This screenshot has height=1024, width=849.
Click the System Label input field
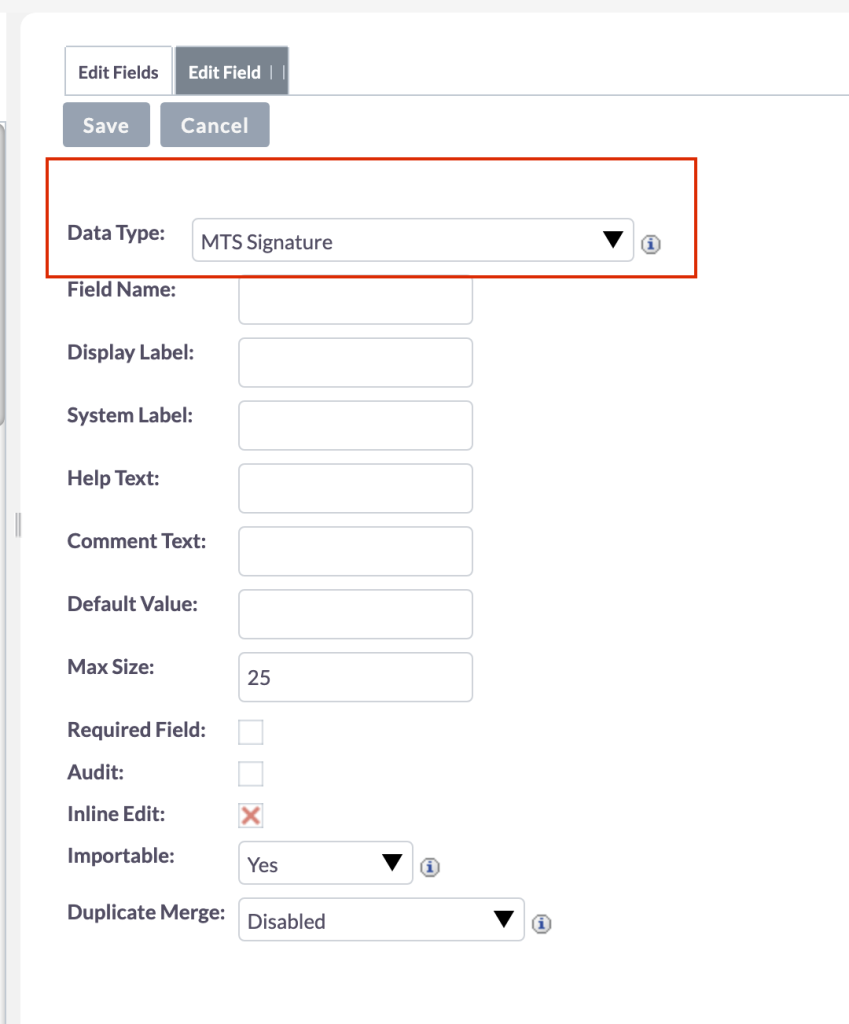(x=355, y=425)
